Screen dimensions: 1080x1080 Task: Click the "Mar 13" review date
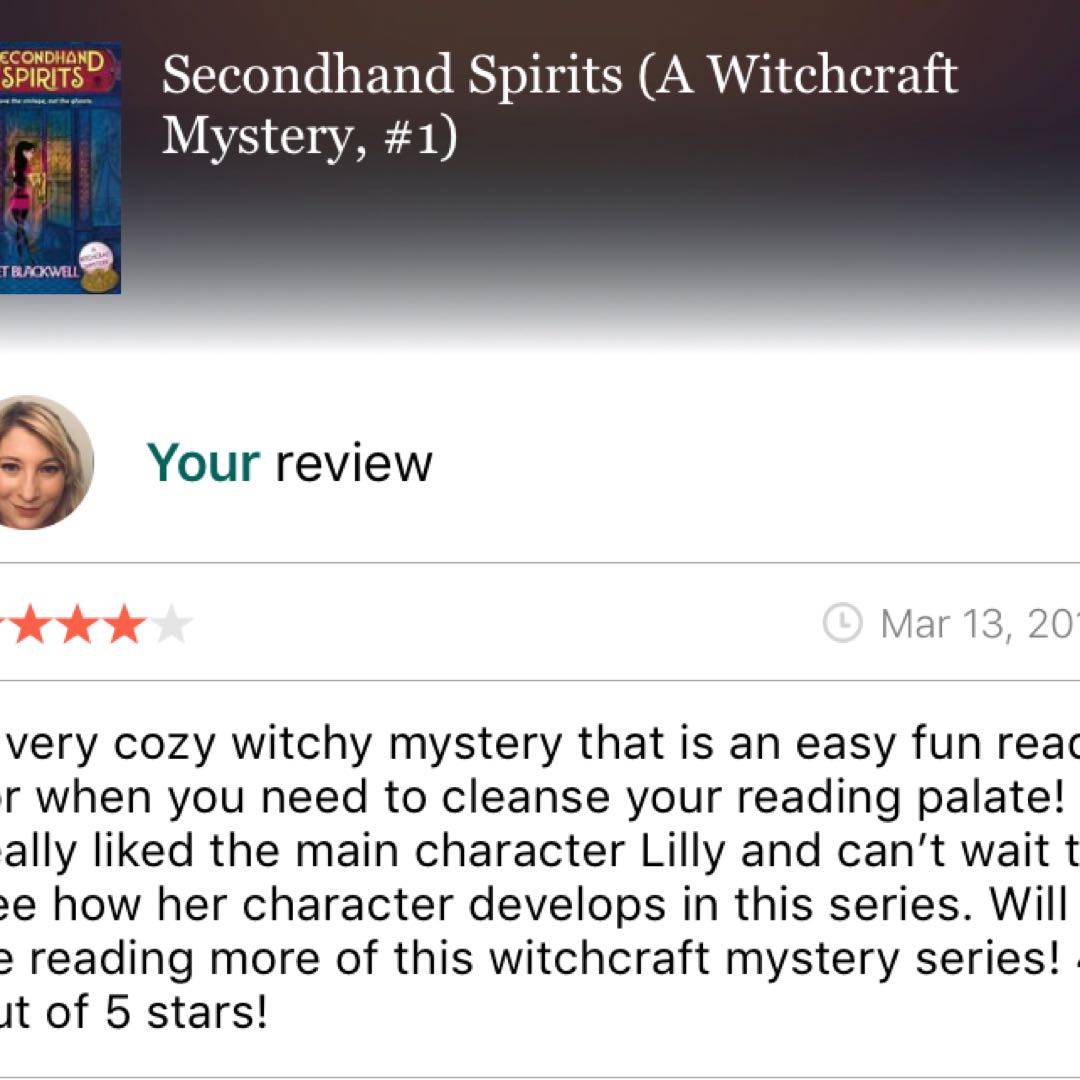[x=944, y=624]
